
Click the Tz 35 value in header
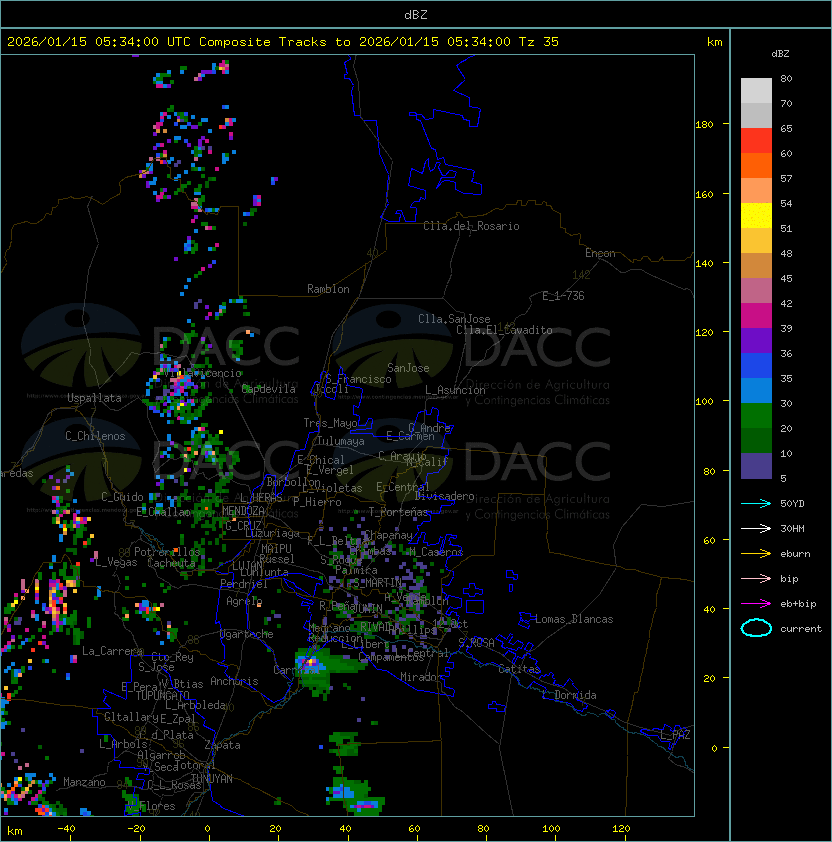pyautogui.click(x=538, y=42)
